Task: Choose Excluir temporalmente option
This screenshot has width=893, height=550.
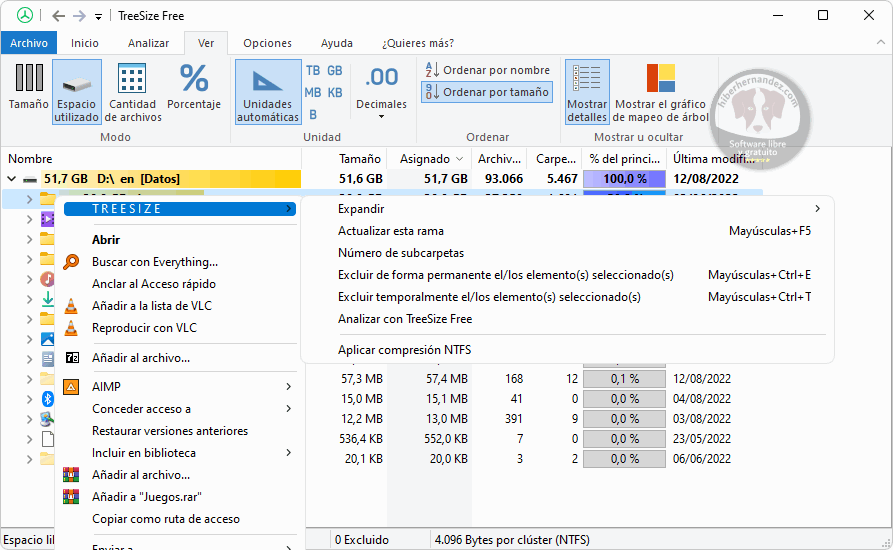Action: pyautogui.click(x=489, y=297)
